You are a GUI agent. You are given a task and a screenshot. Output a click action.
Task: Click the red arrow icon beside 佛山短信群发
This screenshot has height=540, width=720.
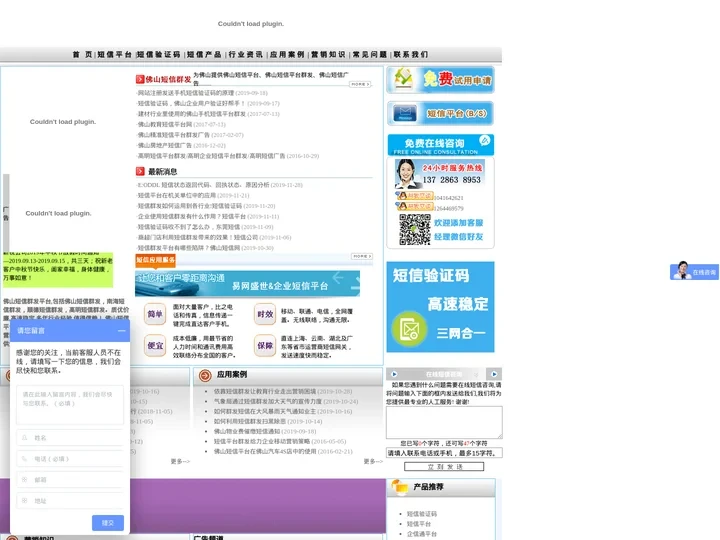pos(140,79)
